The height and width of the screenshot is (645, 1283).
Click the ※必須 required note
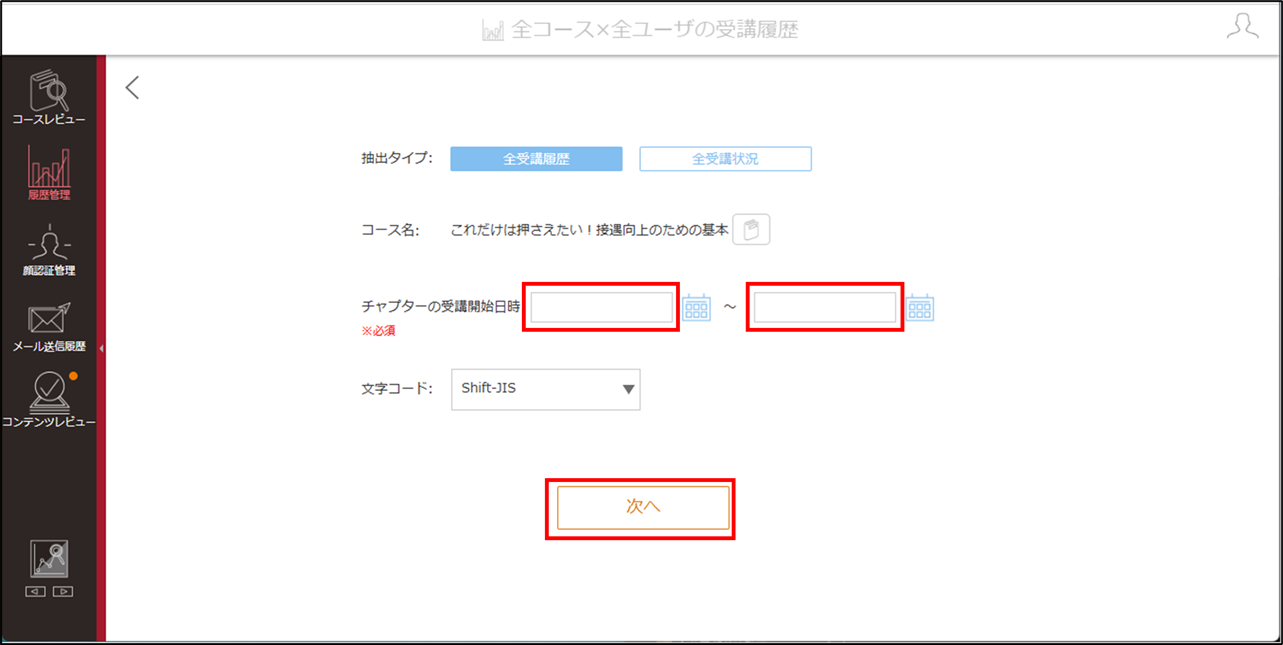(378, 331)
